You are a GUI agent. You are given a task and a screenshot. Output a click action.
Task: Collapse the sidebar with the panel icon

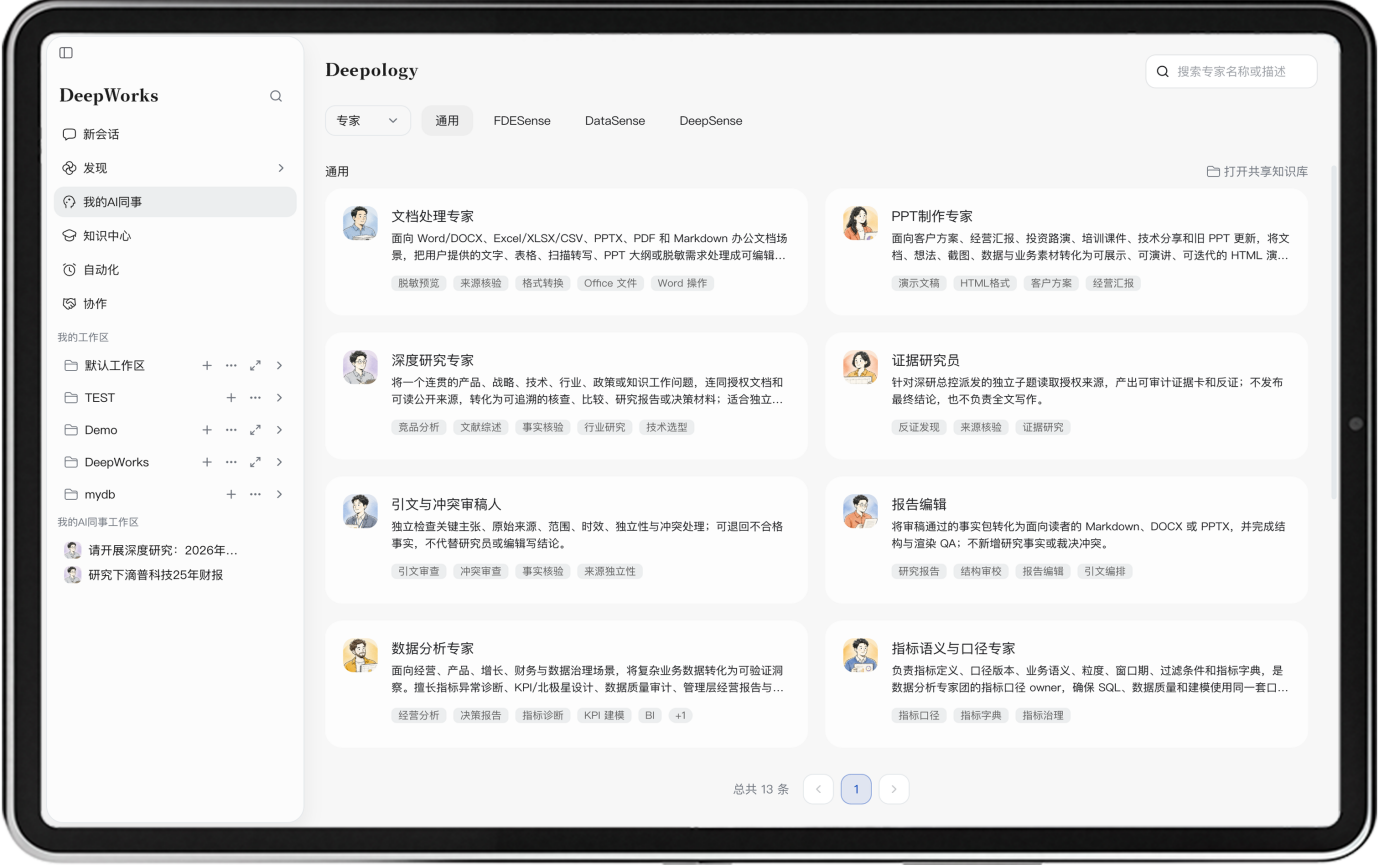coord(66,53)
